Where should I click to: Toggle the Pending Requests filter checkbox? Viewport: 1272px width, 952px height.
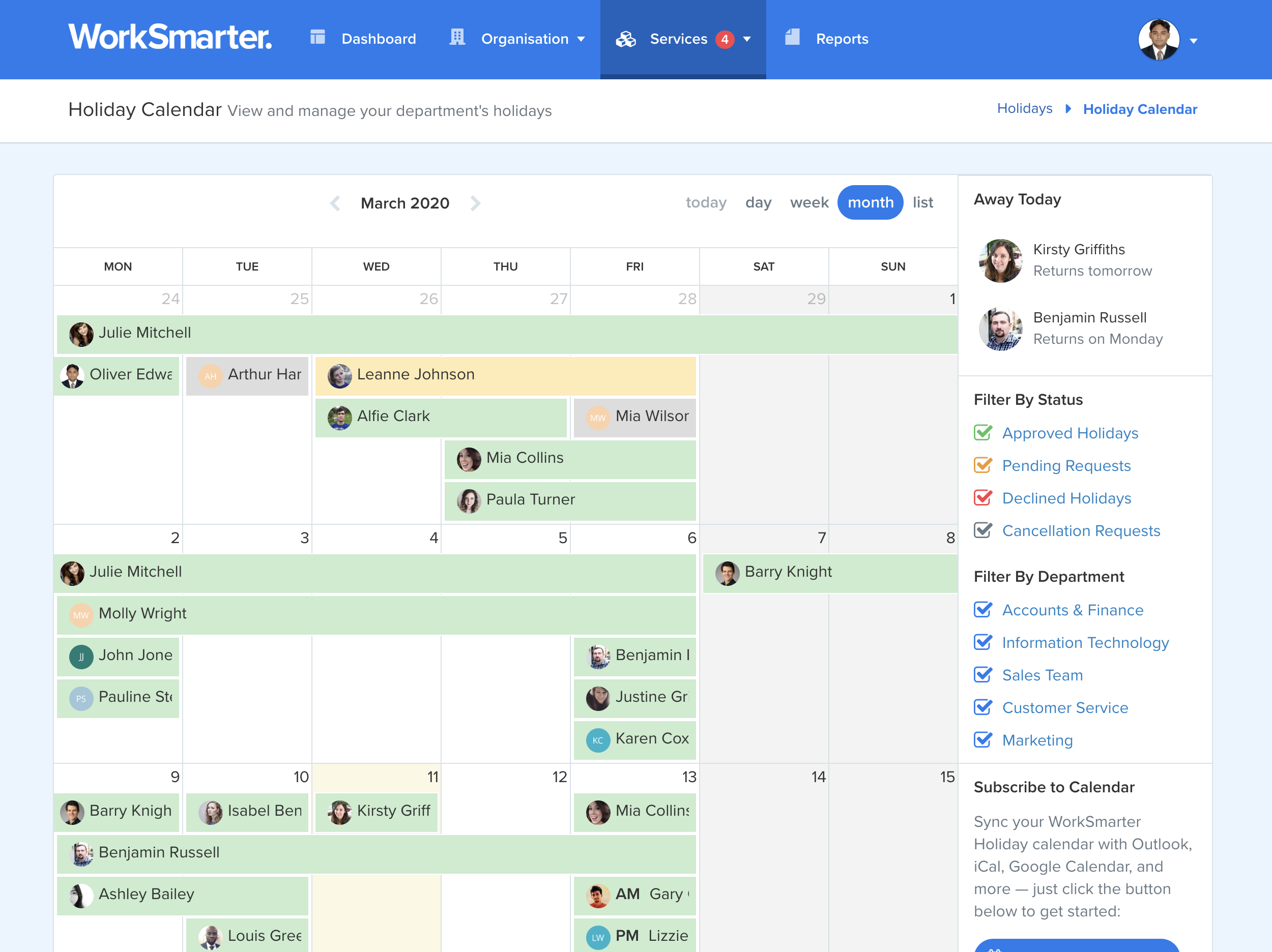click(x=984, y=465)
